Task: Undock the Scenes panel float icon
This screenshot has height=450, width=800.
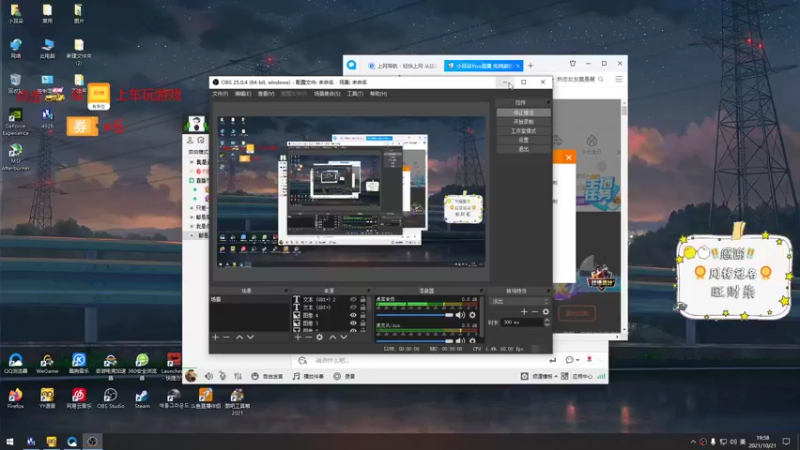Action: [x=286, y=291]
